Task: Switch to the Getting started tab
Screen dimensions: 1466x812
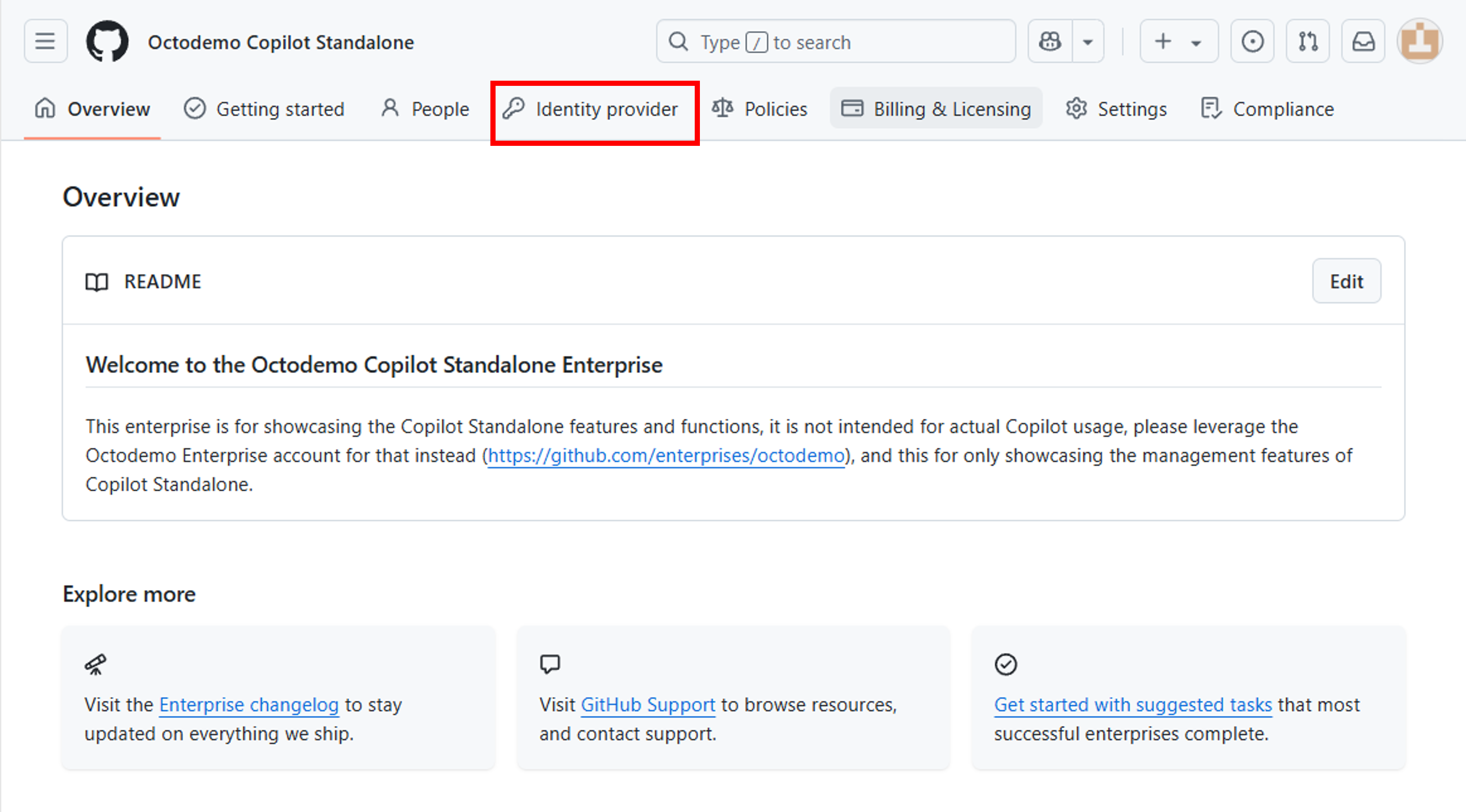Action: [264, 109]
